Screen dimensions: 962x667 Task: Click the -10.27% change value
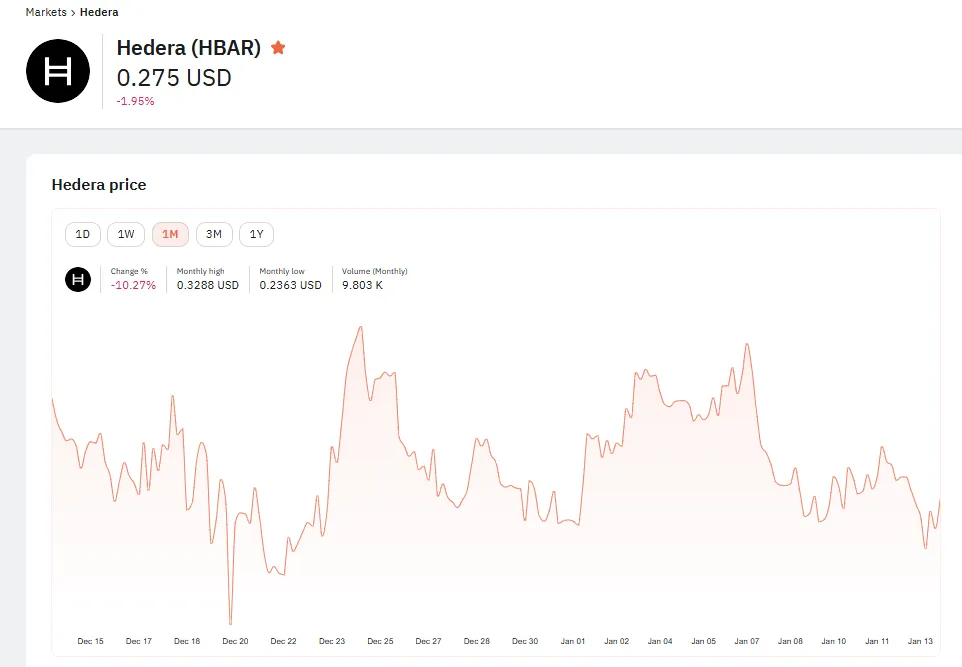[x=133, y=285]
